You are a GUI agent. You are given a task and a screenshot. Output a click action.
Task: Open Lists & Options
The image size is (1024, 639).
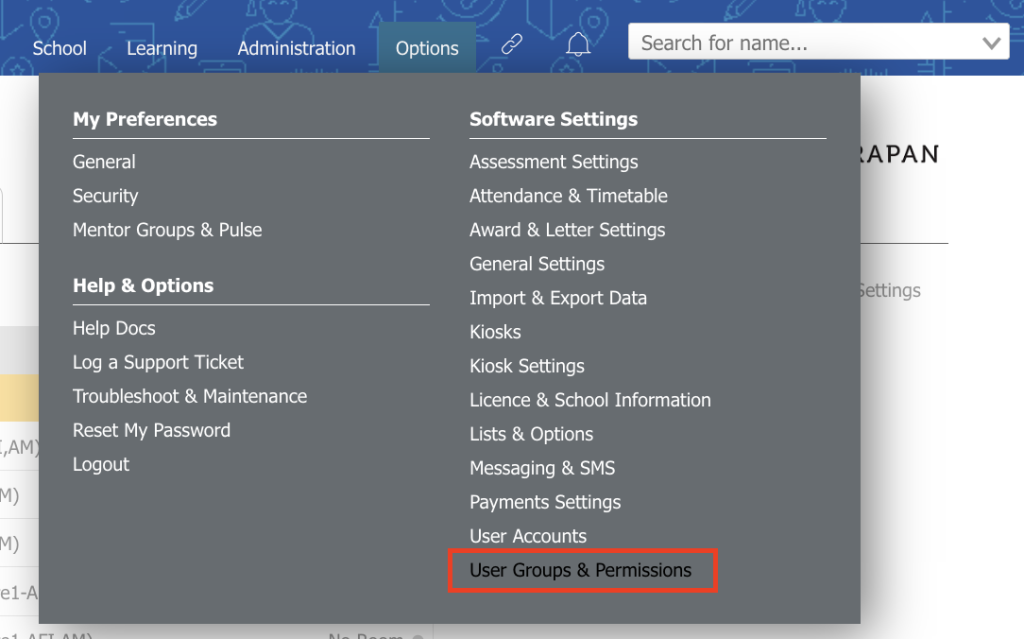531,434
